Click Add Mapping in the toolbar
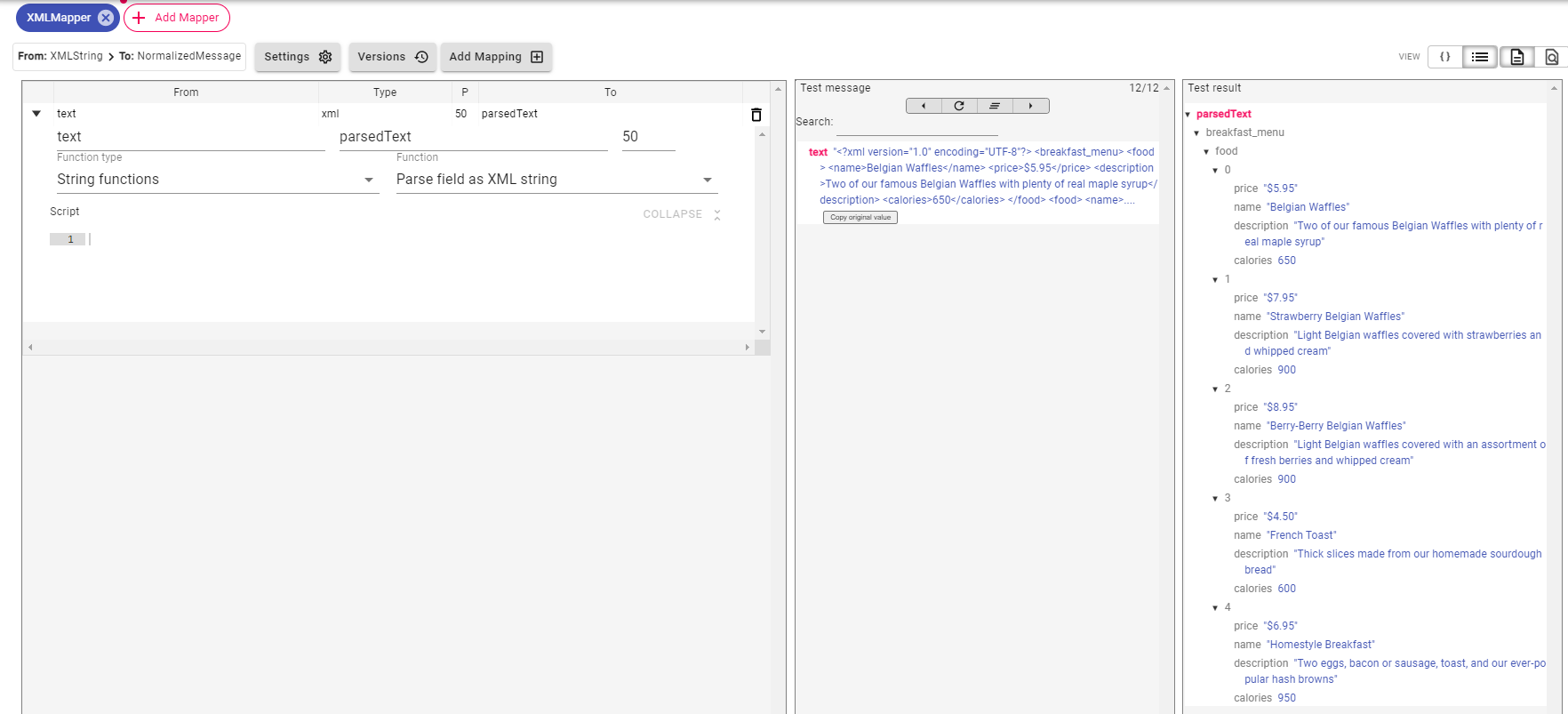This screenshot has height=714, width=1568. click(x=495, y=57)
